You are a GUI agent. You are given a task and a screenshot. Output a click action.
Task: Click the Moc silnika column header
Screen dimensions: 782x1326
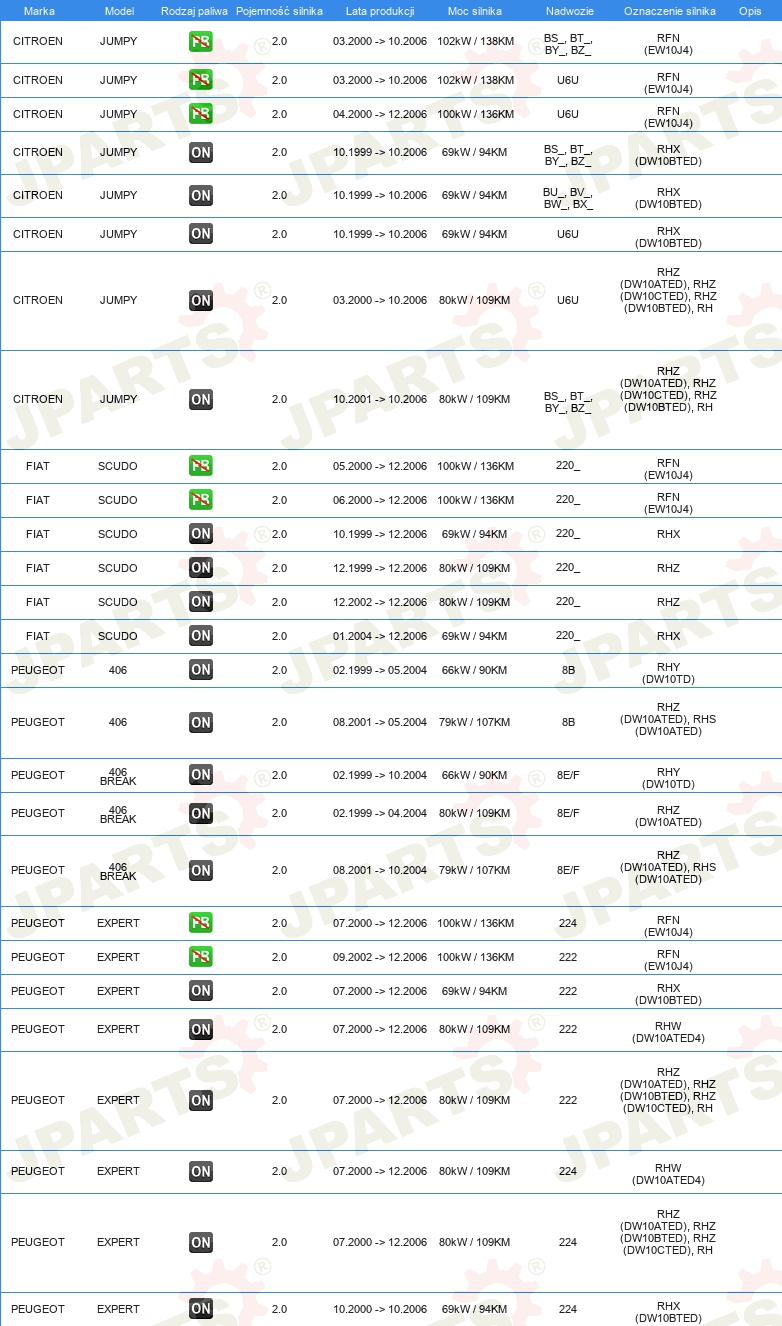475,11
